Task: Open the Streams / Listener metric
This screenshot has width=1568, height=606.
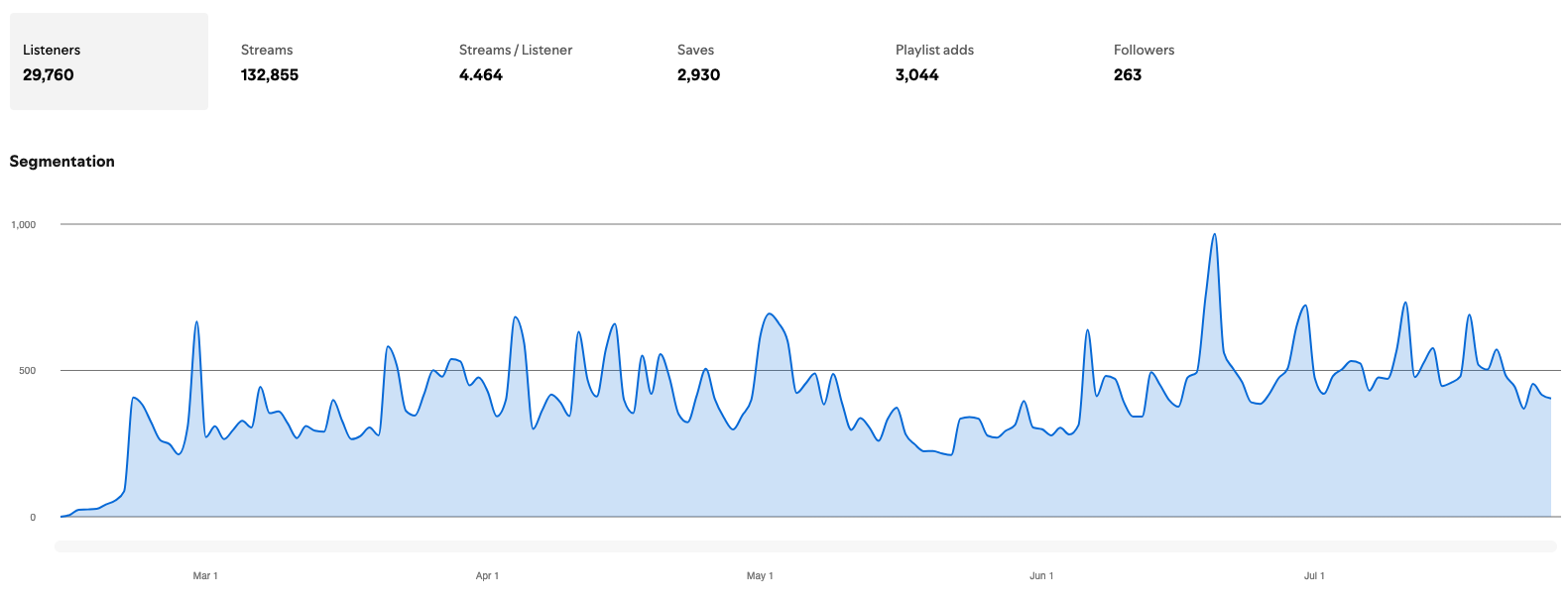Action: pos(545,61)
